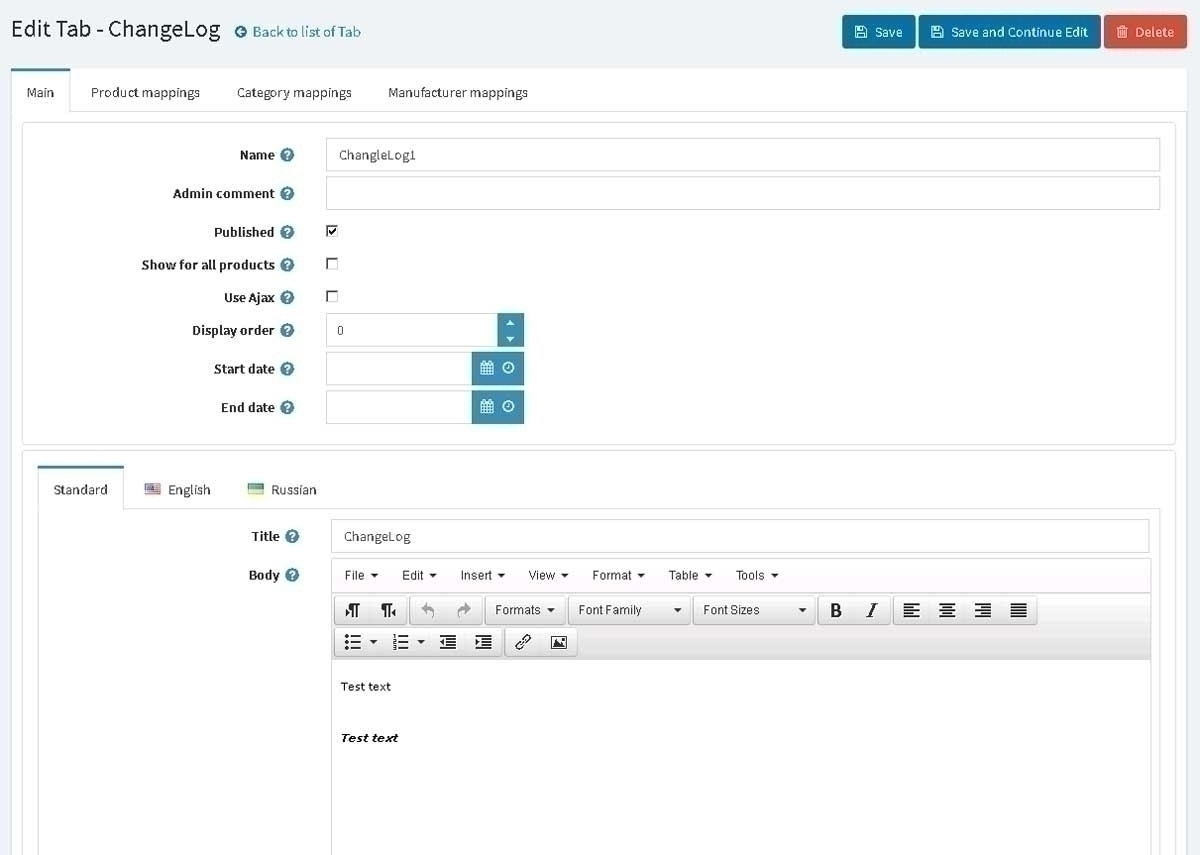Uncheck the Published checkbox
The width and height of the screenshot is (1200, 855).
(x=332, y=231)
